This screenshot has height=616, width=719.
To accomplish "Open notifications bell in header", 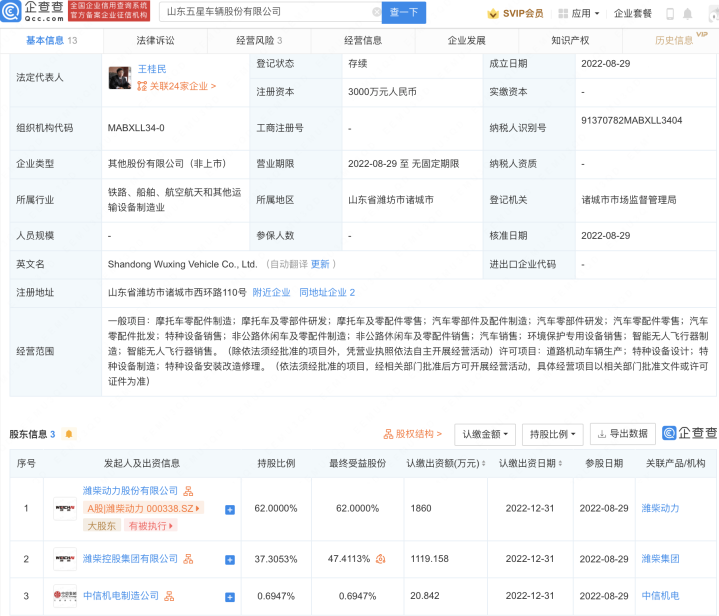I will tap(687, 14).
